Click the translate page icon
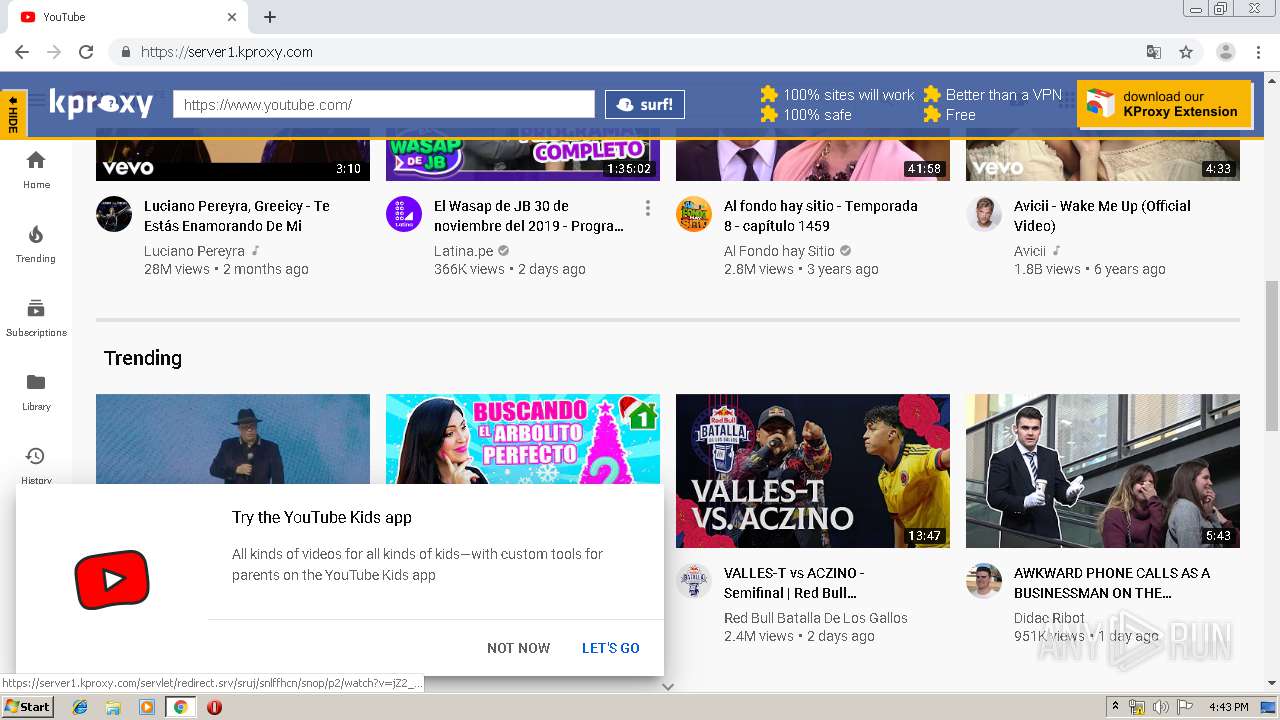 (1154, 52)
